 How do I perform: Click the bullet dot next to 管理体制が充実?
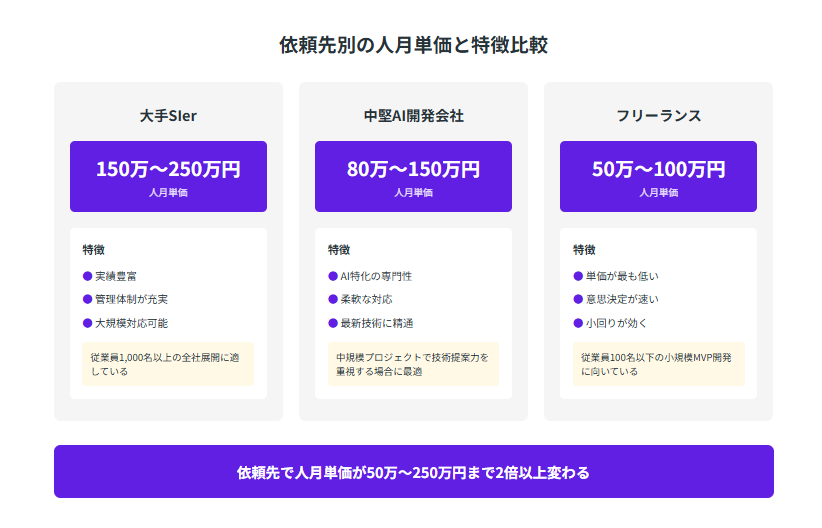(x=87, y=299)
